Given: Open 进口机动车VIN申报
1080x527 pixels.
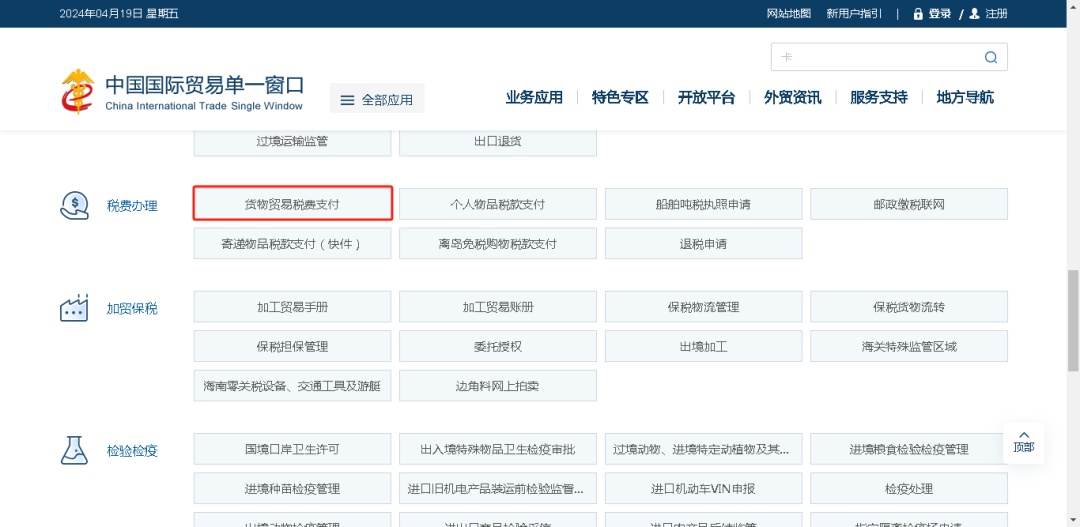Looking at the screenshot, I should tap(703, 488).
